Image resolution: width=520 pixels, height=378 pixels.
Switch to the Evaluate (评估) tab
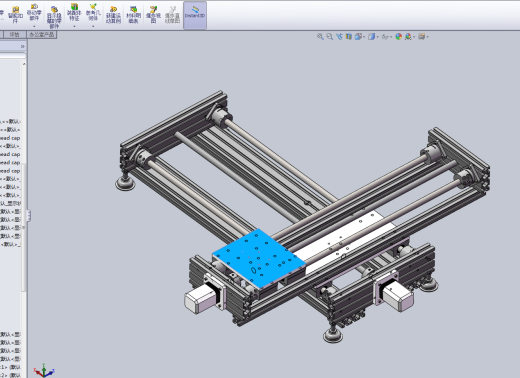click(x=14, y=34)
